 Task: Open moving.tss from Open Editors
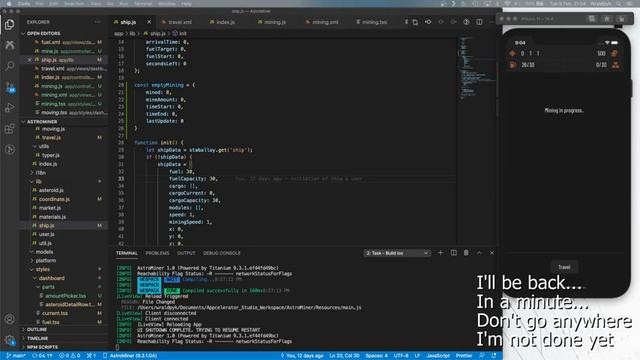pyautogui.click(x=63, y=113)
